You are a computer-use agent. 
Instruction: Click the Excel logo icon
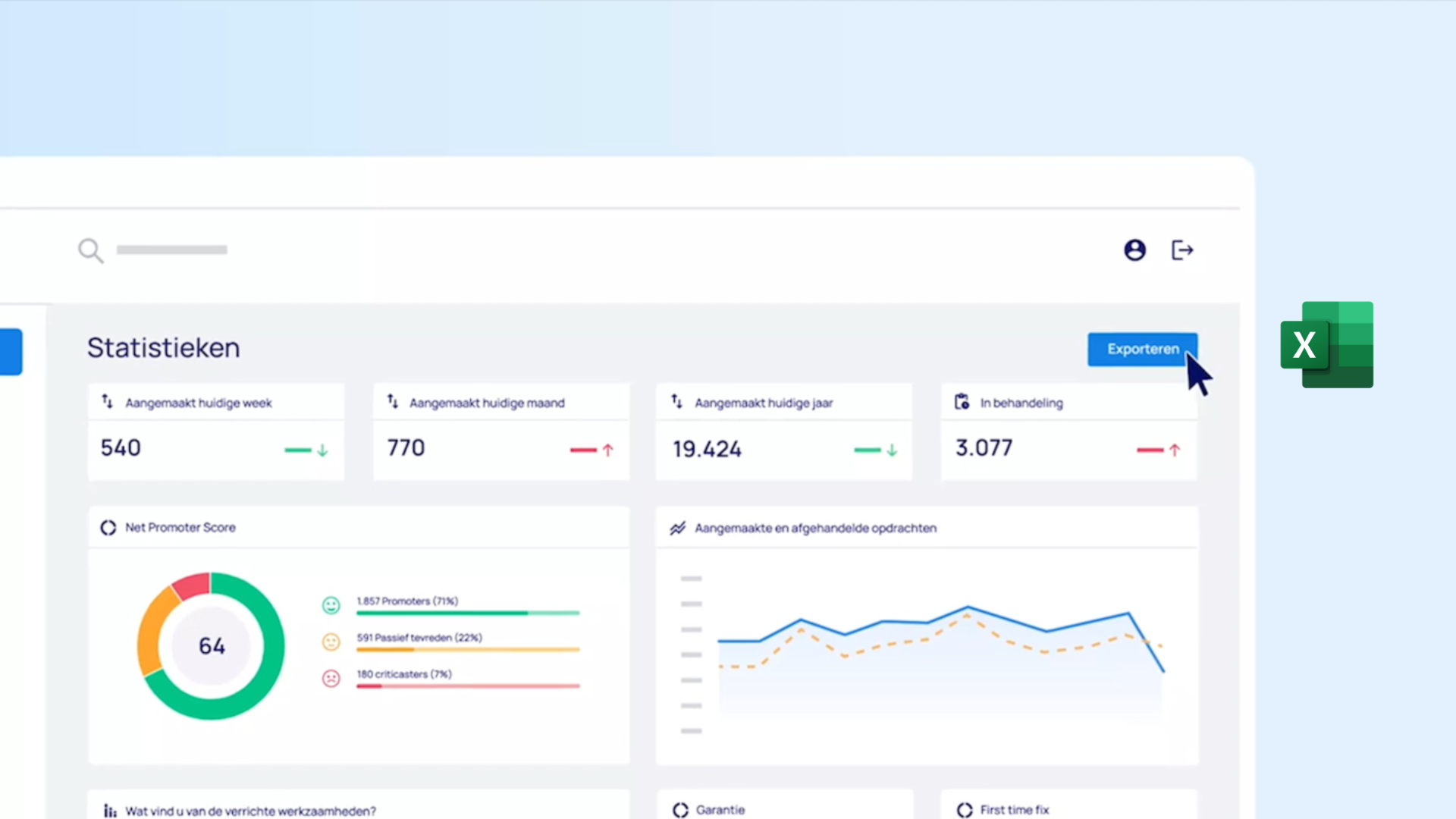coord(1327,345)
